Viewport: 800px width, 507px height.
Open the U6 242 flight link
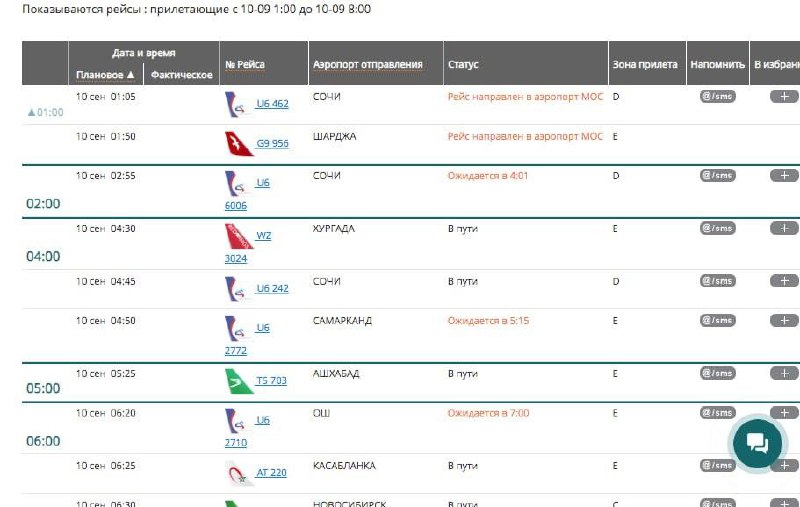[272, 289]
